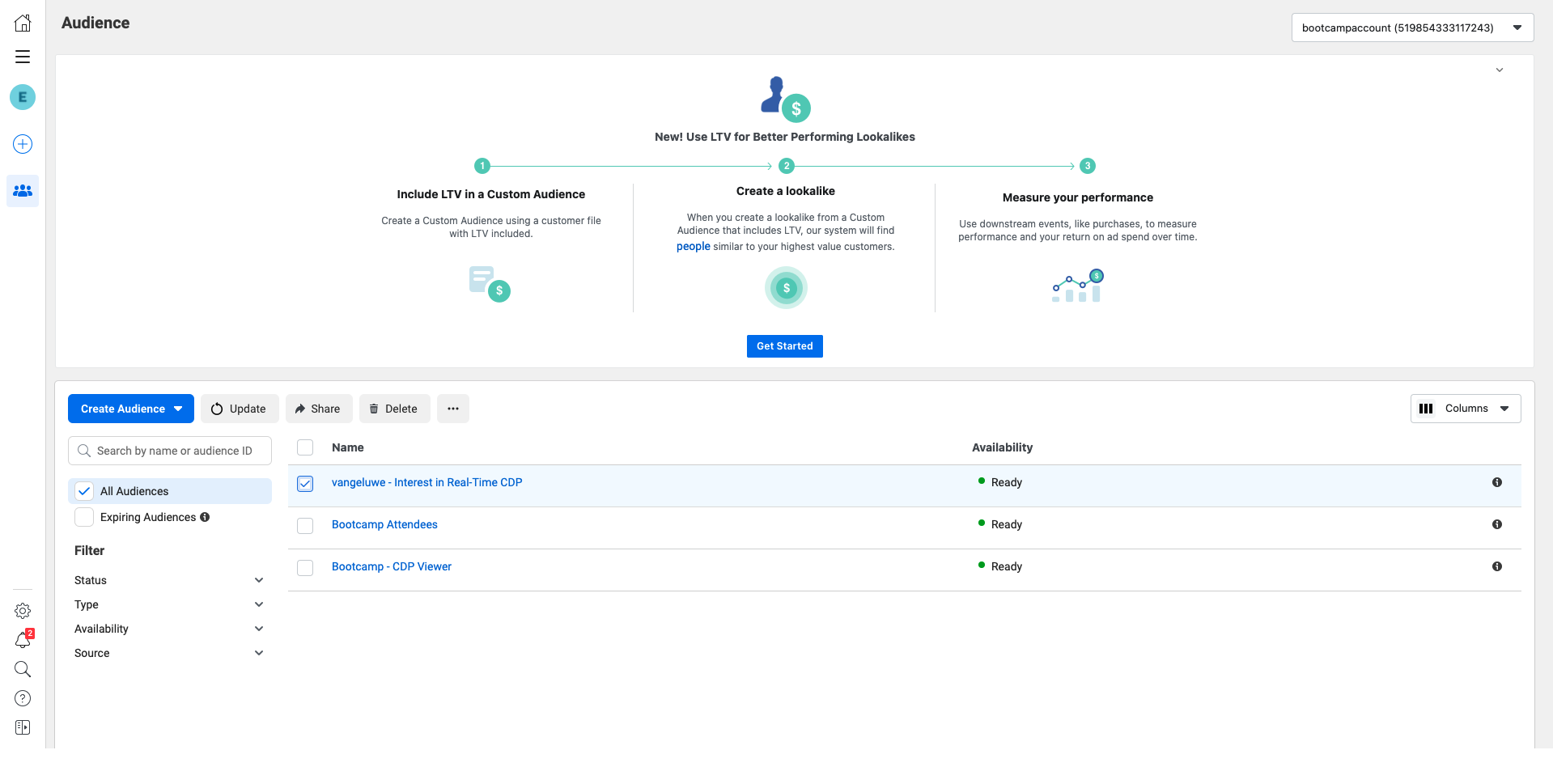This screenshot has height=784, width=1553.
Task: Click the search by name or audience ID field
Action: click(170, 451)
